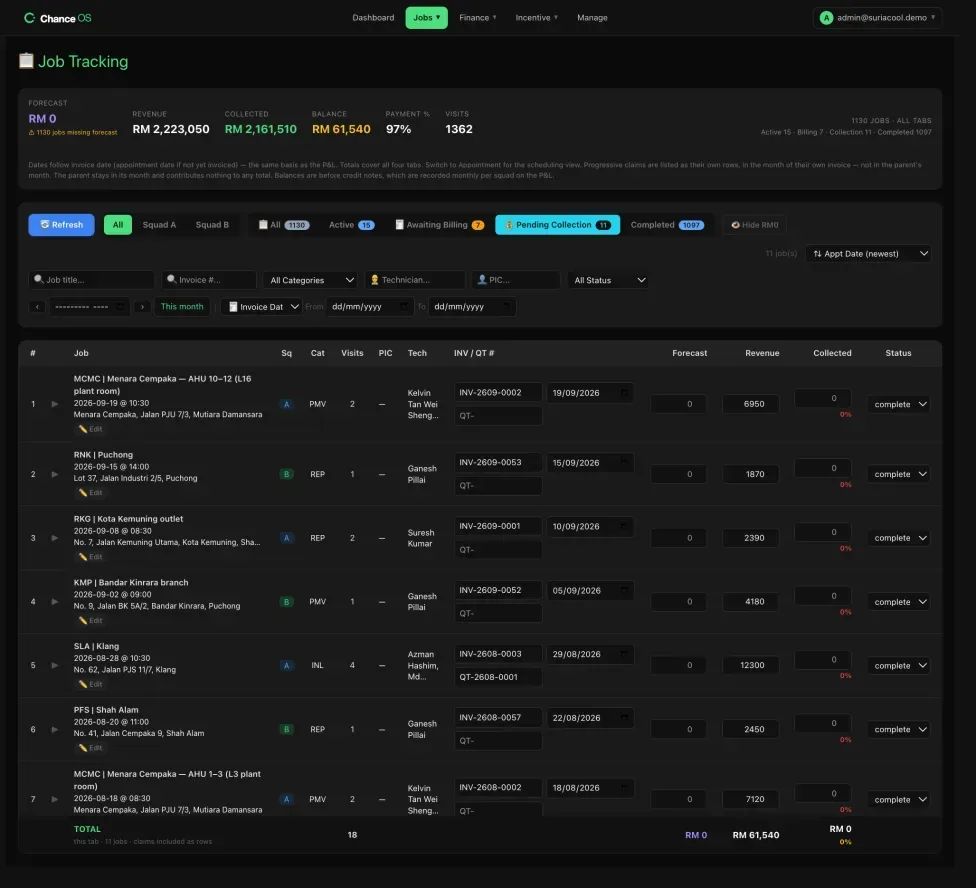This screenshot has height=888, width=976.
Task: Select the All squads filter
Action: coord(118,225)
